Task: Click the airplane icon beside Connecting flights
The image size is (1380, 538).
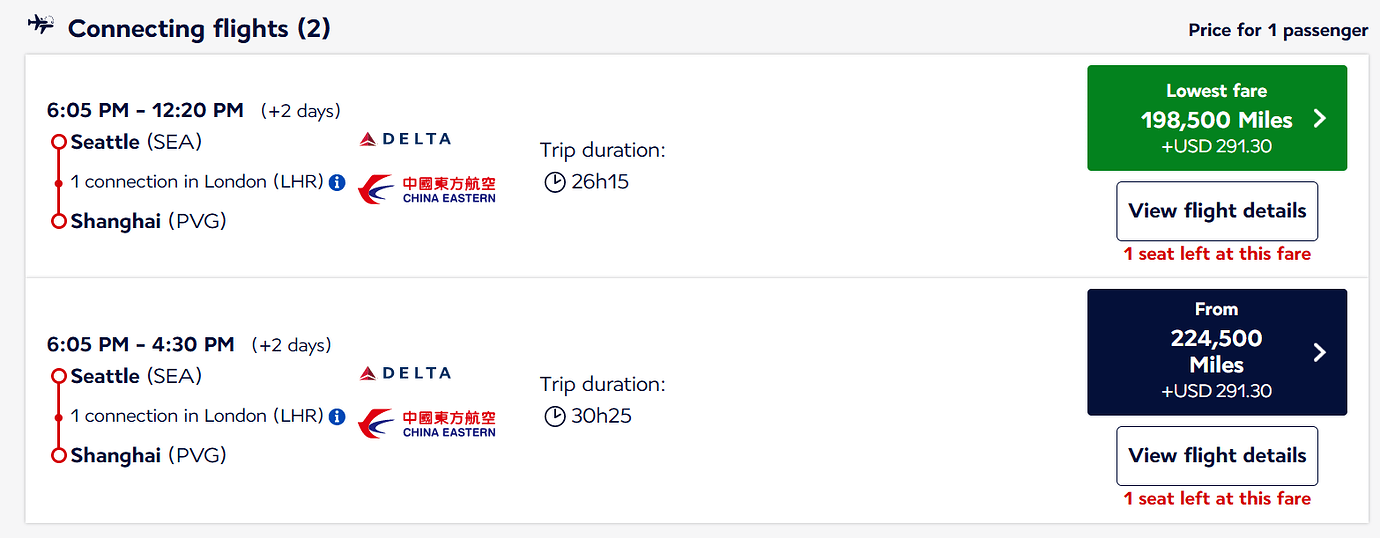Action: click(41, 25)
